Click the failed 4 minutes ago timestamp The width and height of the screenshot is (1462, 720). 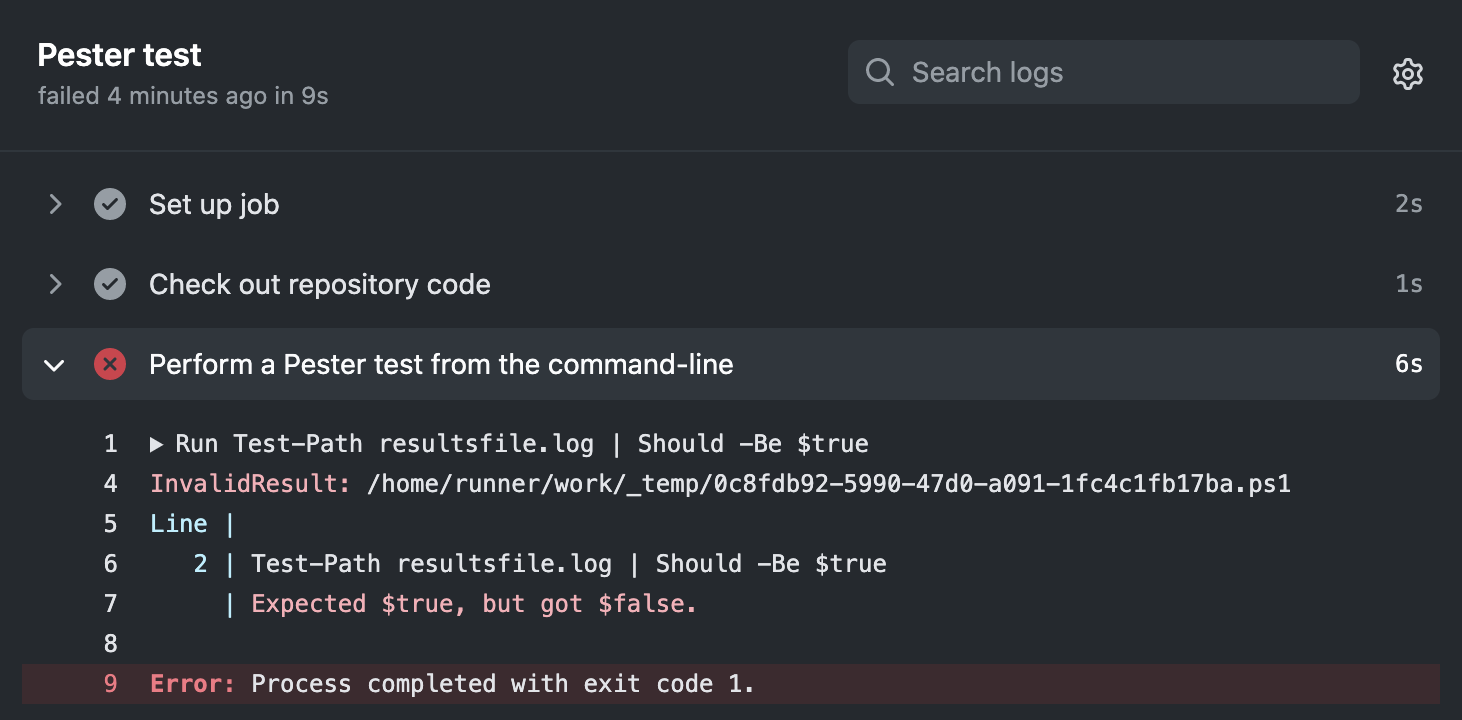(183, 95)
